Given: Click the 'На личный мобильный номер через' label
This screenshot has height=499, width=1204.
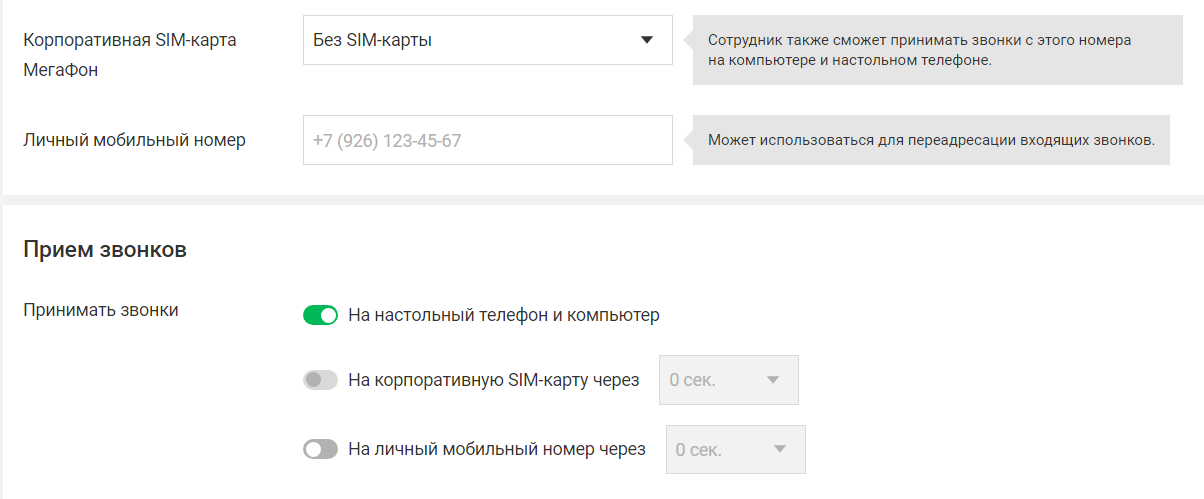Looking at the screenshot, I should click(497, 450).
